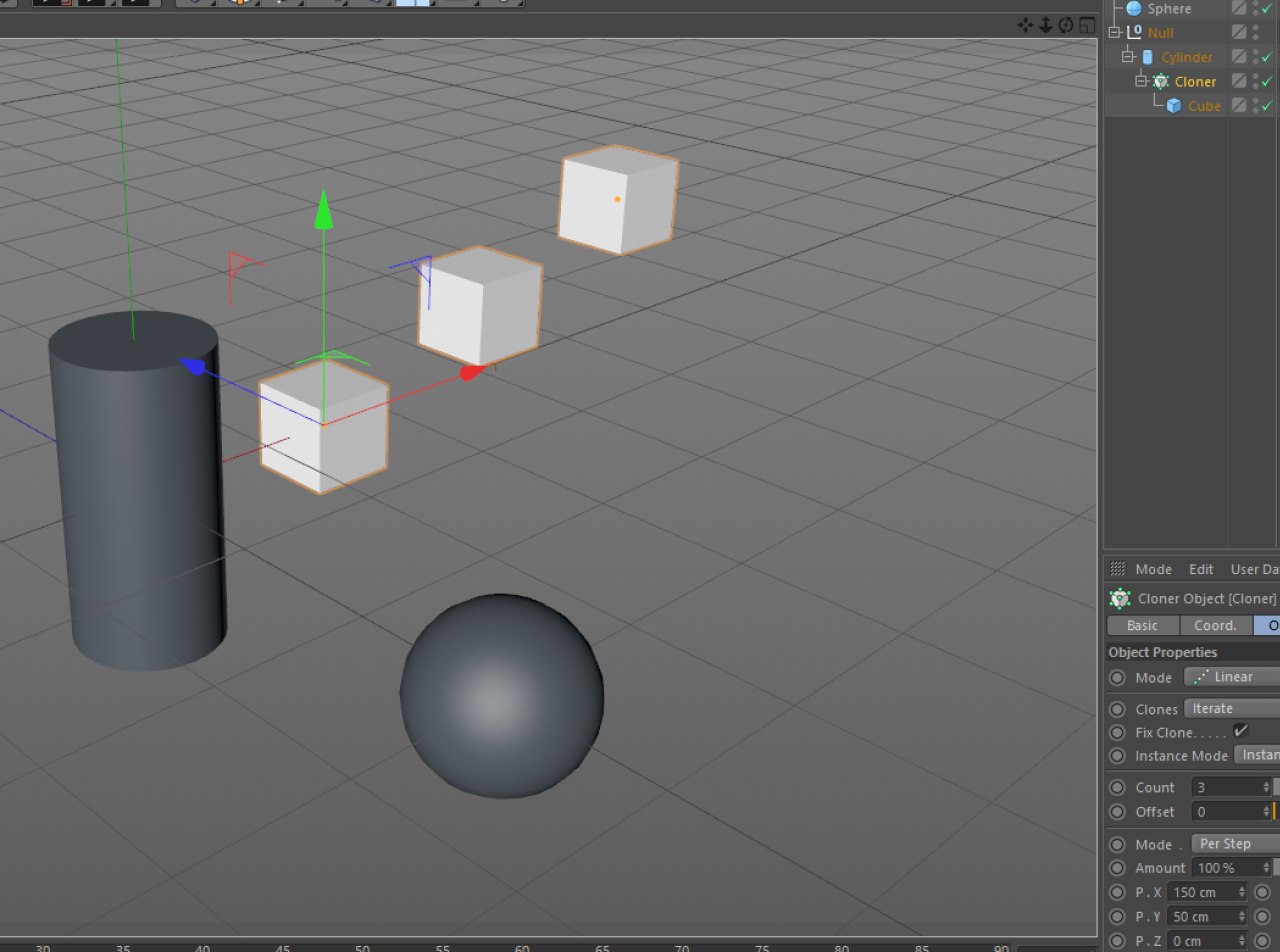Select the Cylinder object name
This screenshot has height=952, width=1280.
[1187, 58]
